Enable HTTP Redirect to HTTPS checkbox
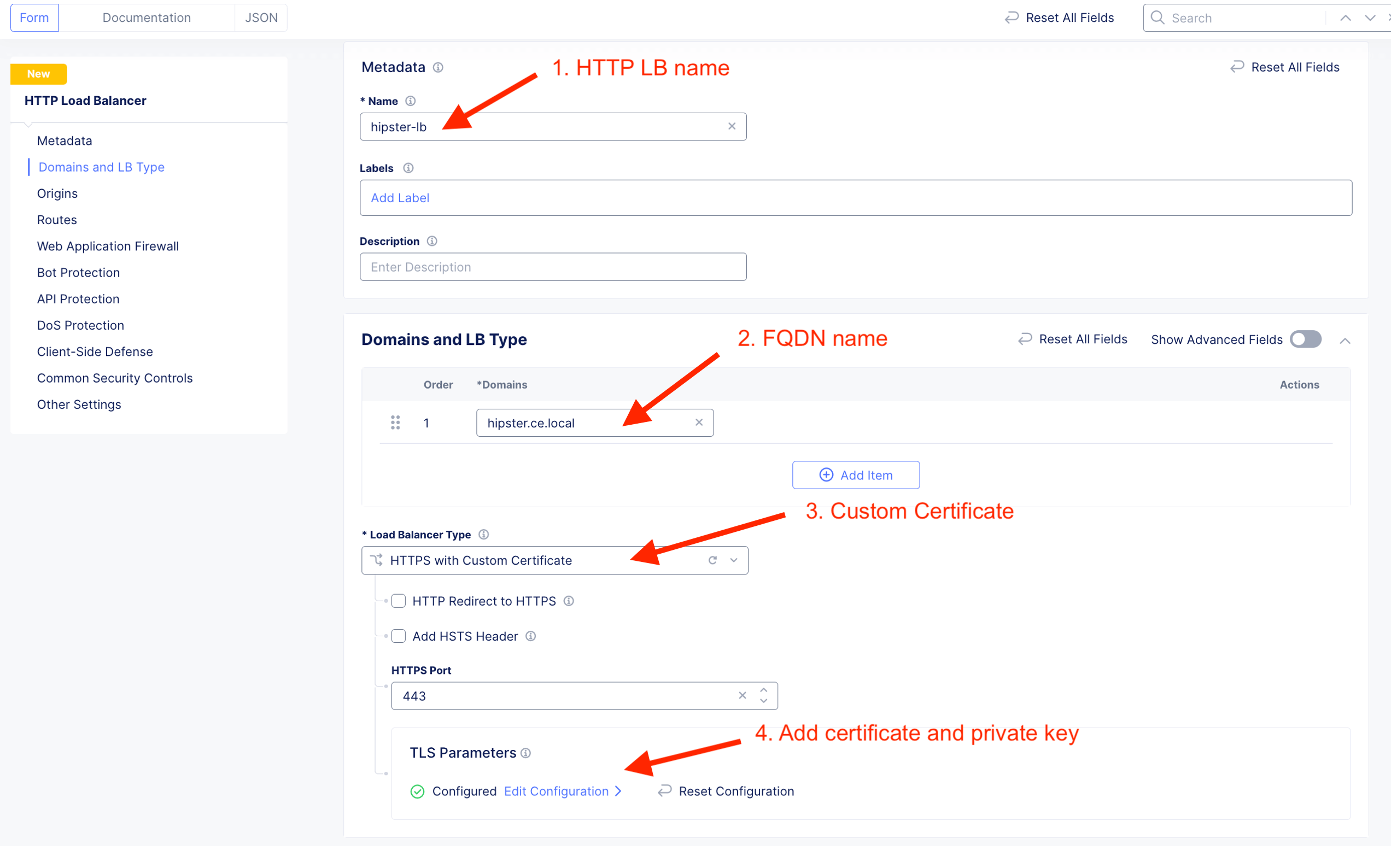The height and width of the screenshot is (868, 1391). pos(399,601)
